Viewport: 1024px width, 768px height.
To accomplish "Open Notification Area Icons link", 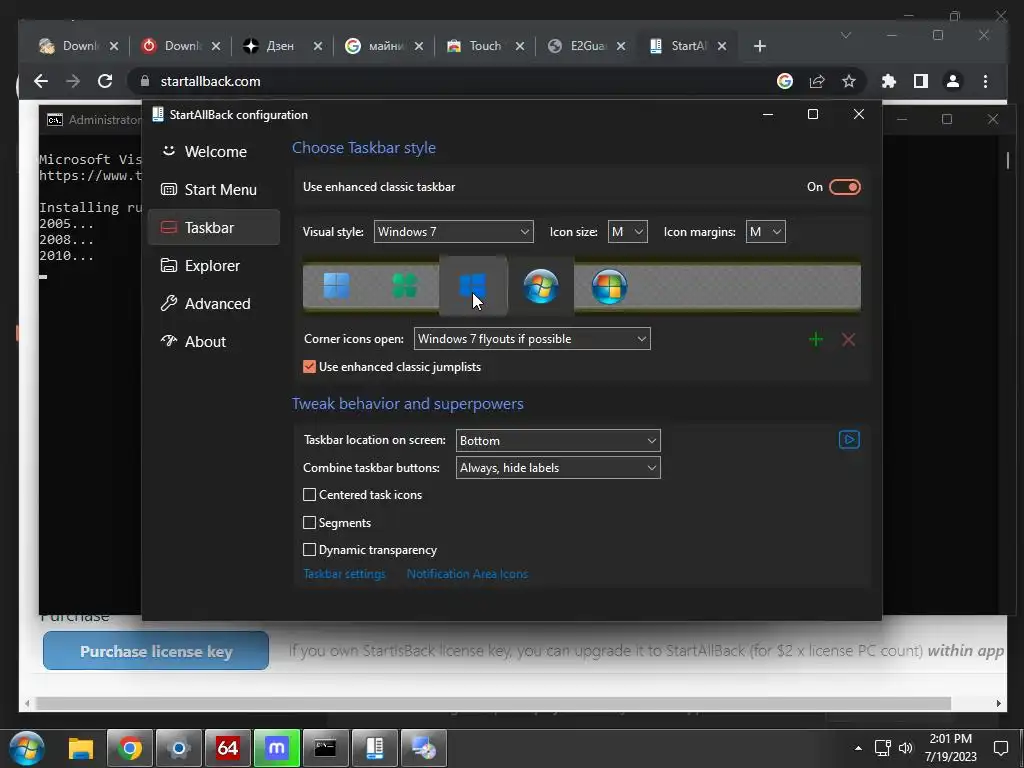I will coord(467,574).
